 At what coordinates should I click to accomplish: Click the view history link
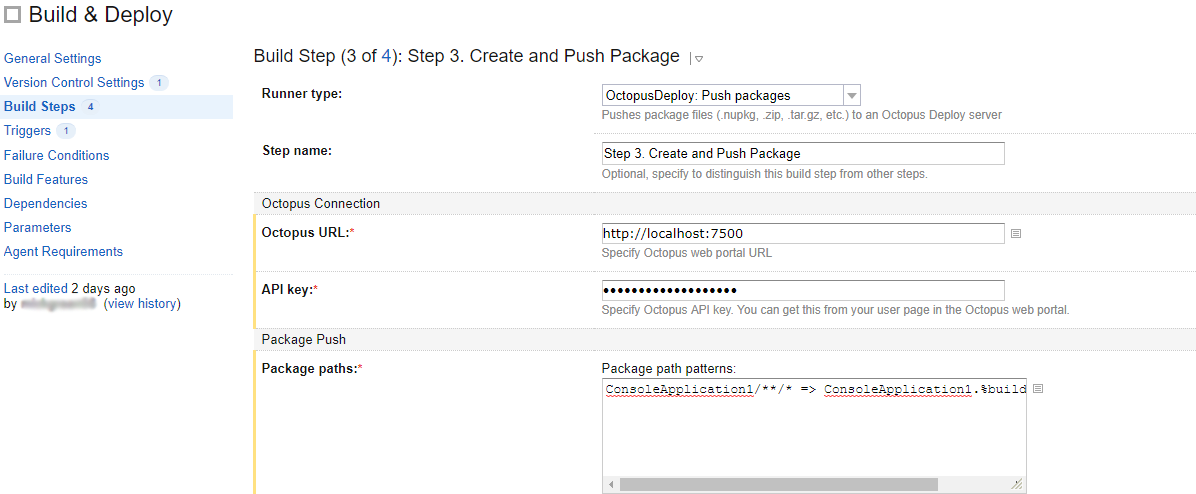tap(142, 303)
